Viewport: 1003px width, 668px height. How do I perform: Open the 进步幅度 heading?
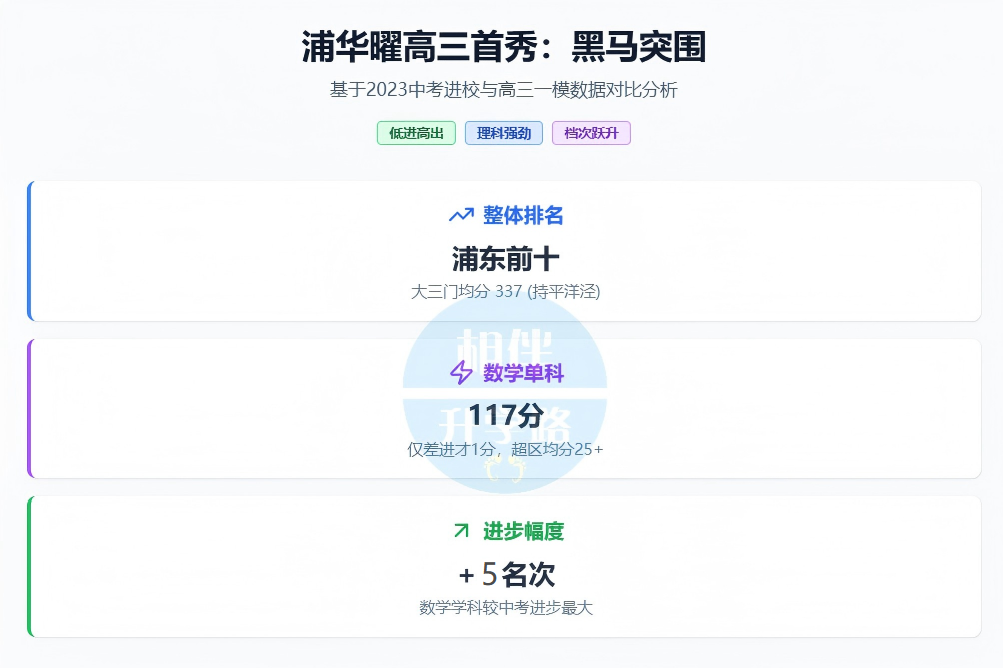point(523,531)
